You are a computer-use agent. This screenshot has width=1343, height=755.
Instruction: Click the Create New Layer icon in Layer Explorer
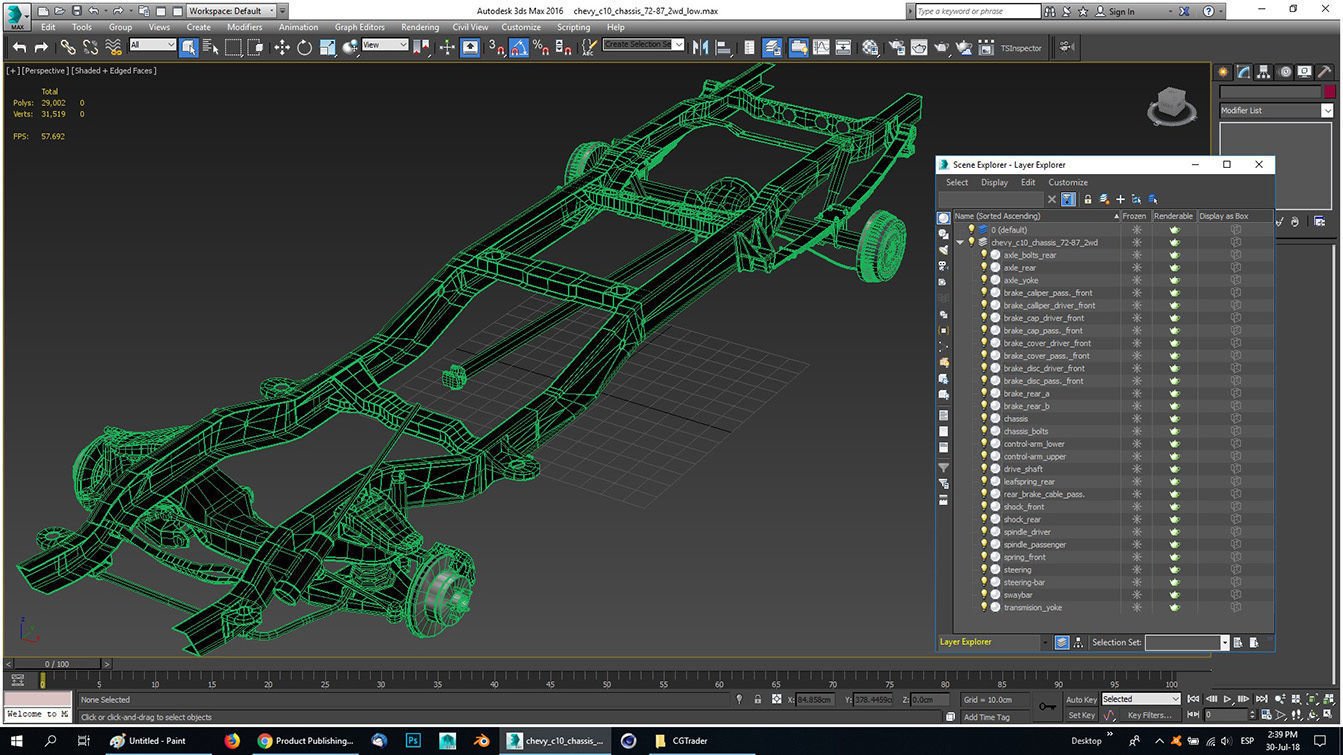click(1120, 199)
